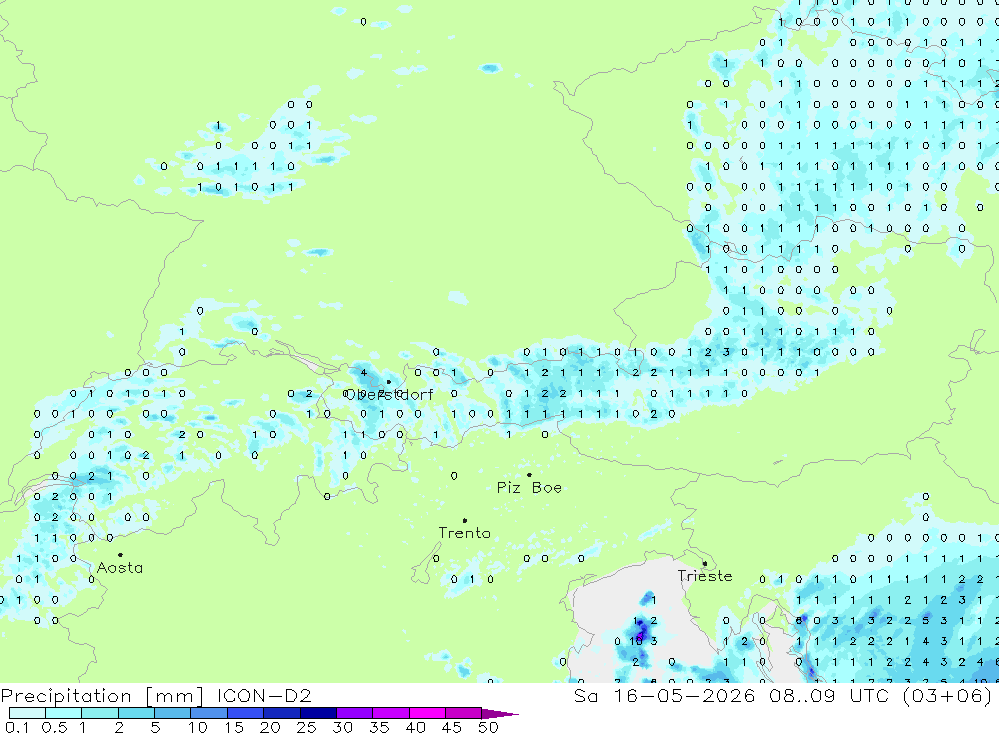Click the 40 mm magenta legend swatch
The height and width of the screenshot is (733, 1000).
point(427,713)
